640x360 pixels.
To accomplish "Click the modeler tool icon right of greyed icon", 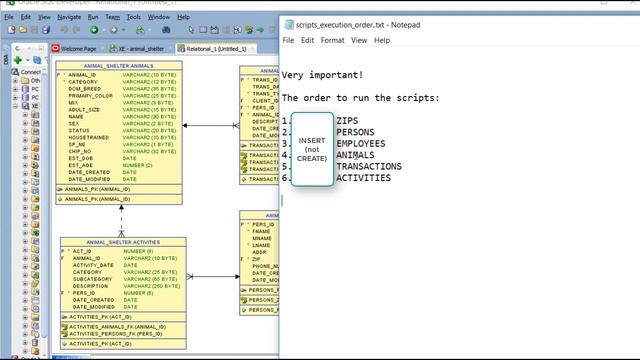I will point(237,30).
